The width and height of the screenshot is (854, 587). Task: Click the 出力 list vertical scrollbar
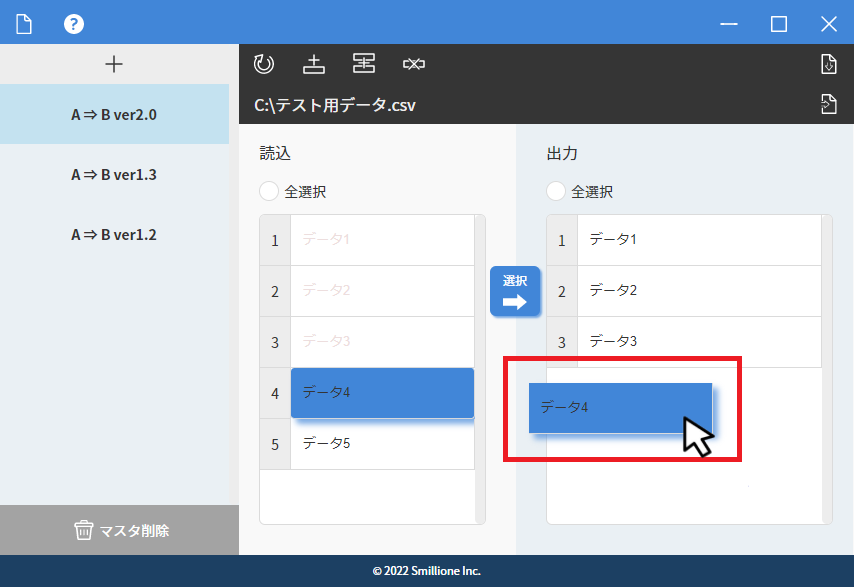[x=827, y=368]
